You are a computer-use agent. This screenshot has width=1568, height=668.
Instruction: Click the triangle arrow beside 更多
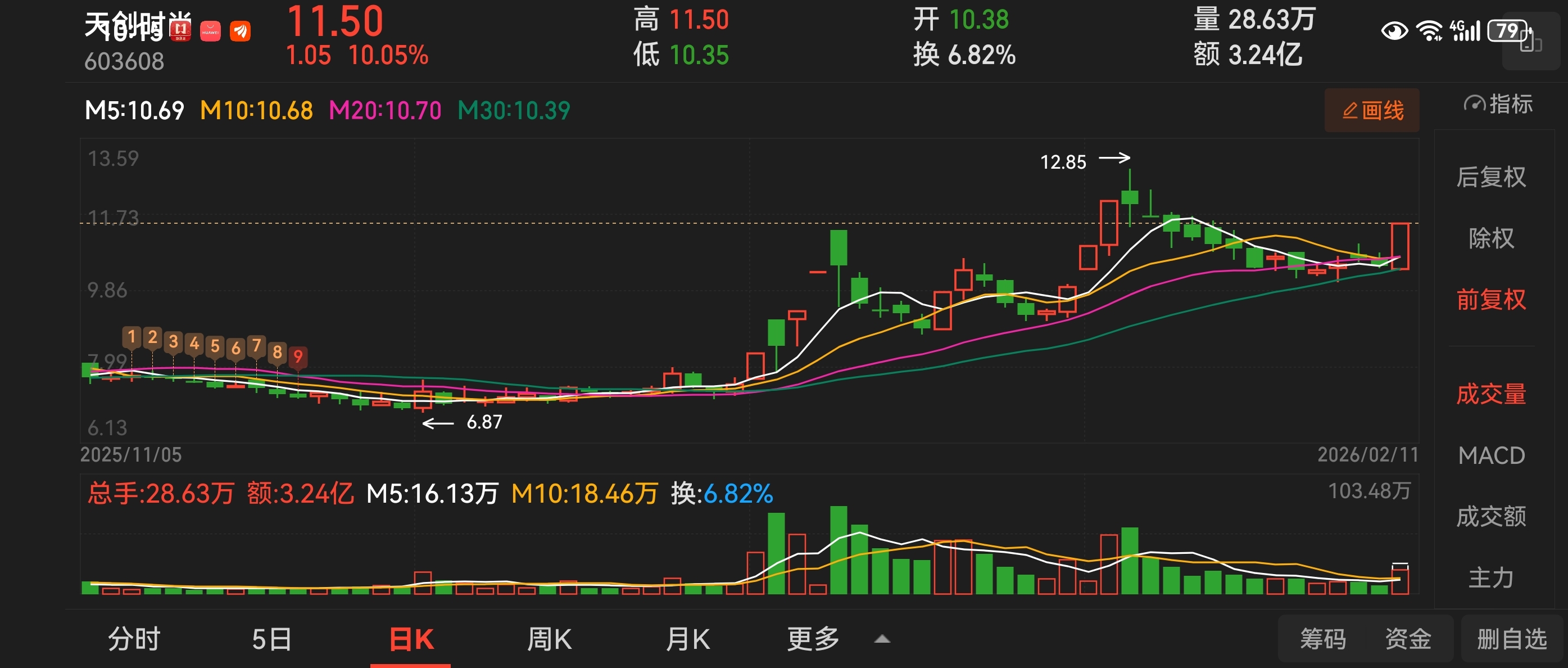coord(881,639)
